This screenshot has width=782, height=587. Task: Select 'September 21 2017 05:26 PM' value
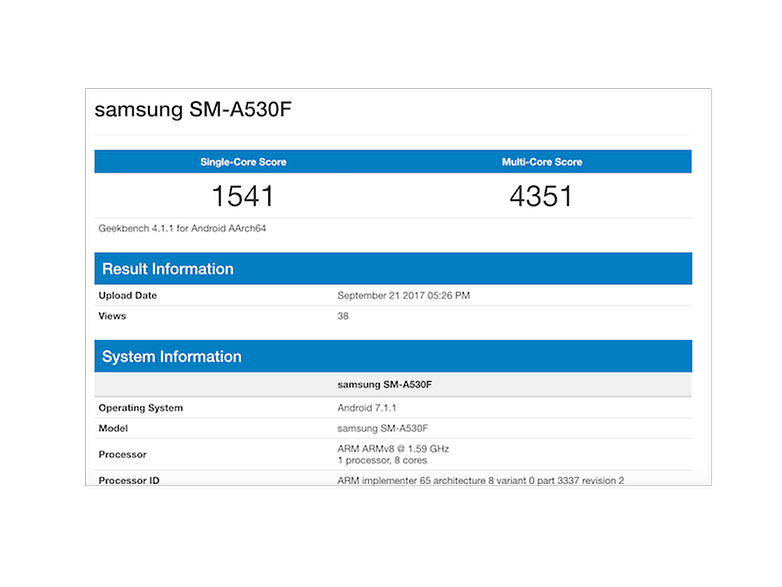pos(403,295)
